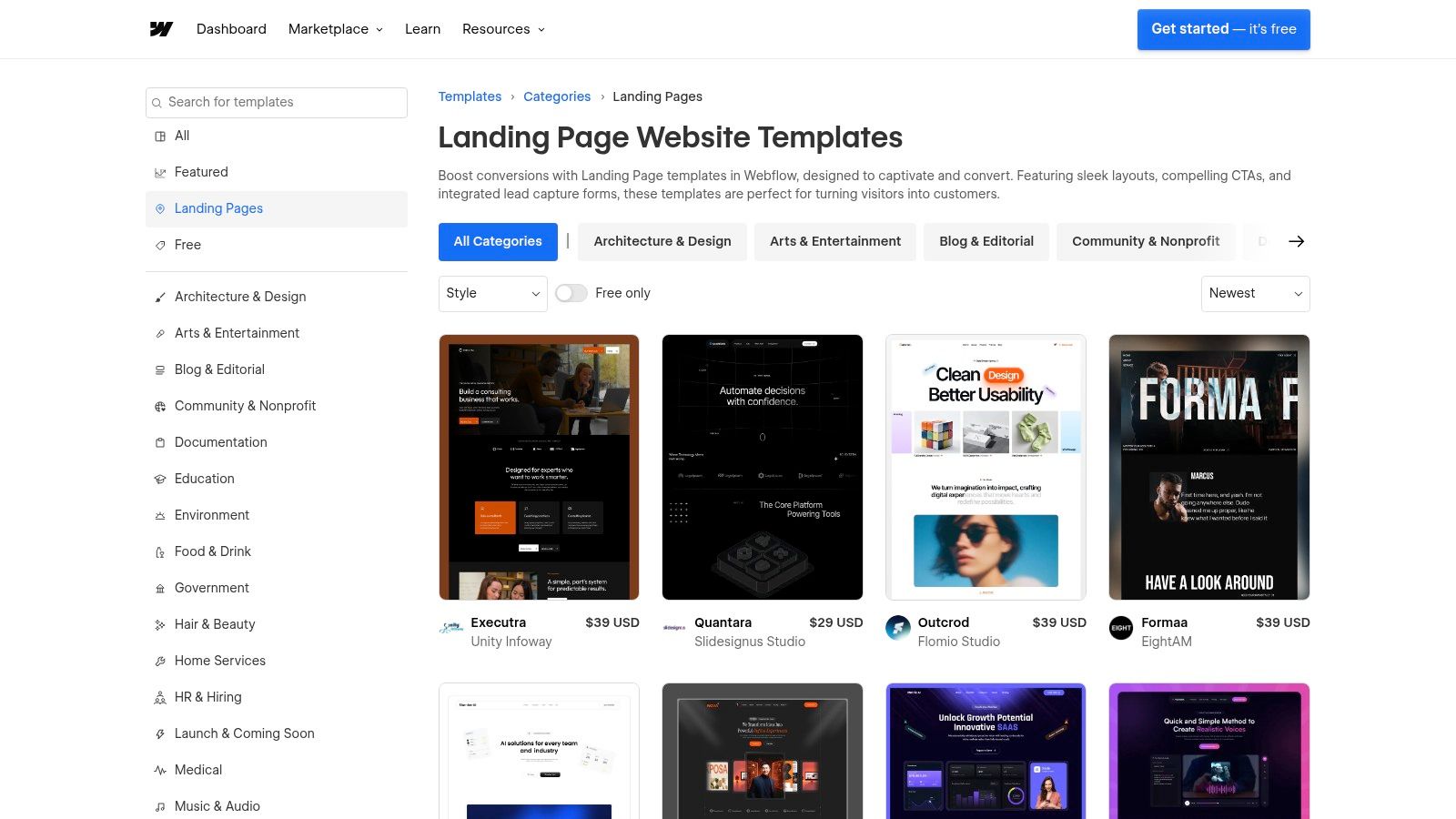This screenshot has width=1456, height=819.
Task: Click the Slidesignus Studio author avatar
Action: click(x=674, y=628)
